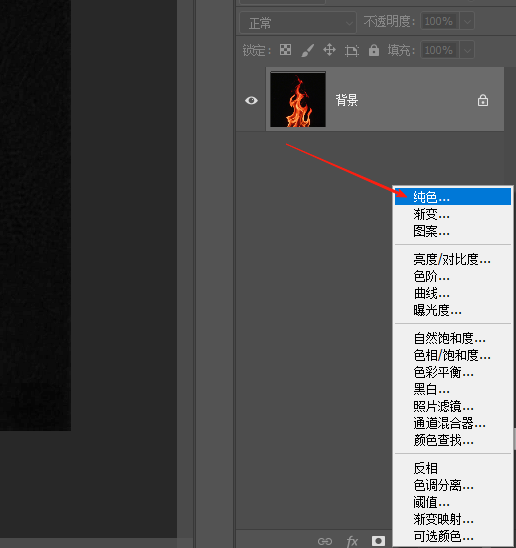Click the add layer mask icon
Screen dimensions: 516x548
tap(378, 541)
